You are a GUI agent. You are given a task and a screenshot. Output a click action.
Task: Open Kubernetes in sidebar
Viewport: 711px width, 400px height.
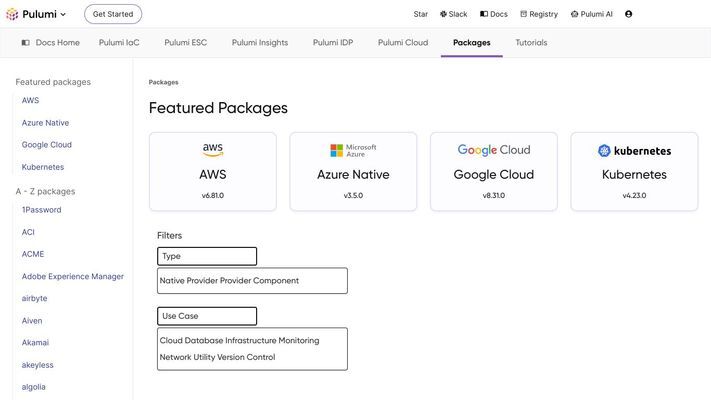point(43,167)
